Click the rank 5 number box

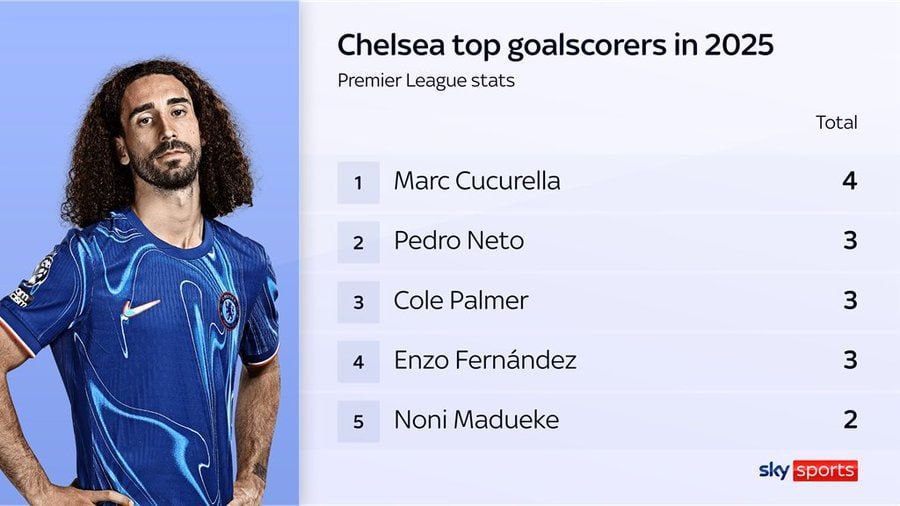click(x=358, y=421)
